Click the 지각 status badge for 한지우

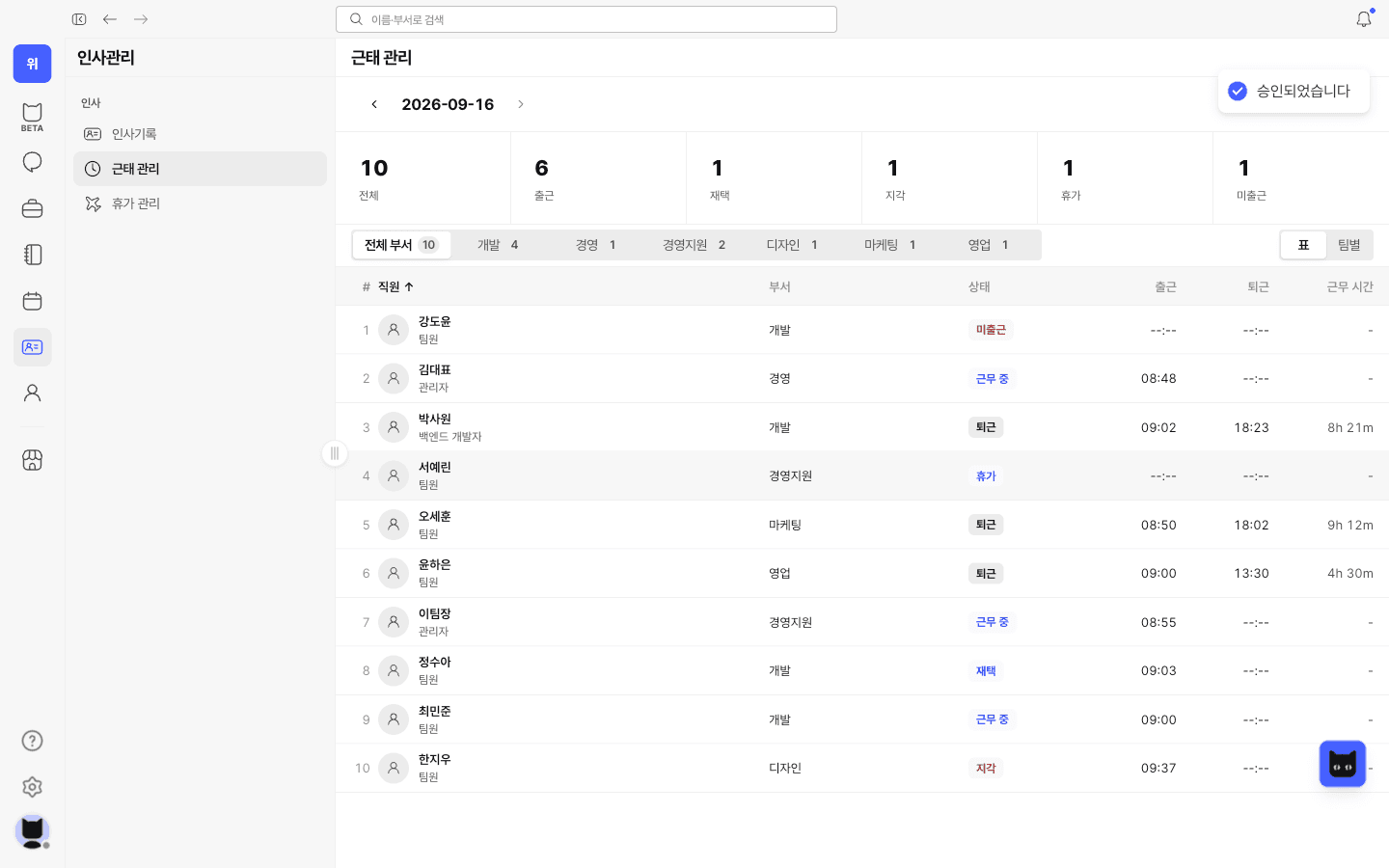(986, 768)
